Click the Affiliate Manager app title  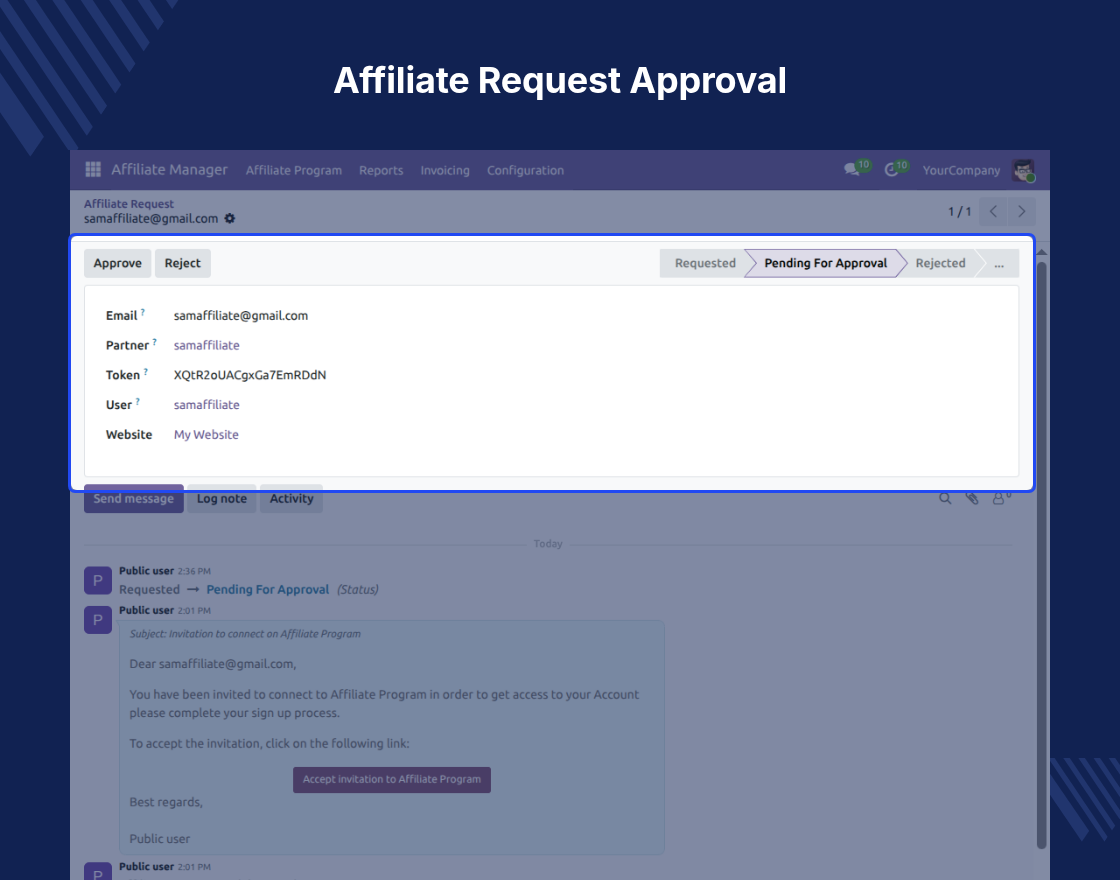tap(169, 169)
